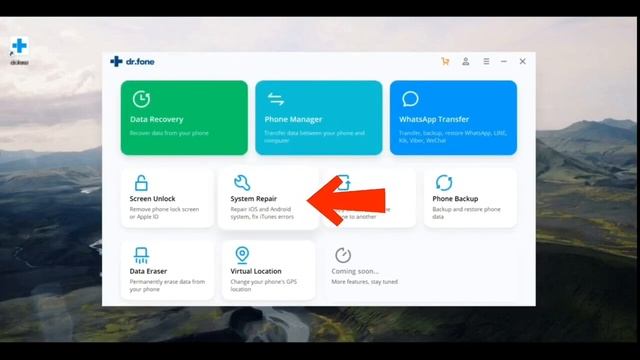
Task: Minimize the dr.fone window
Action: click(x=504, y=61)
